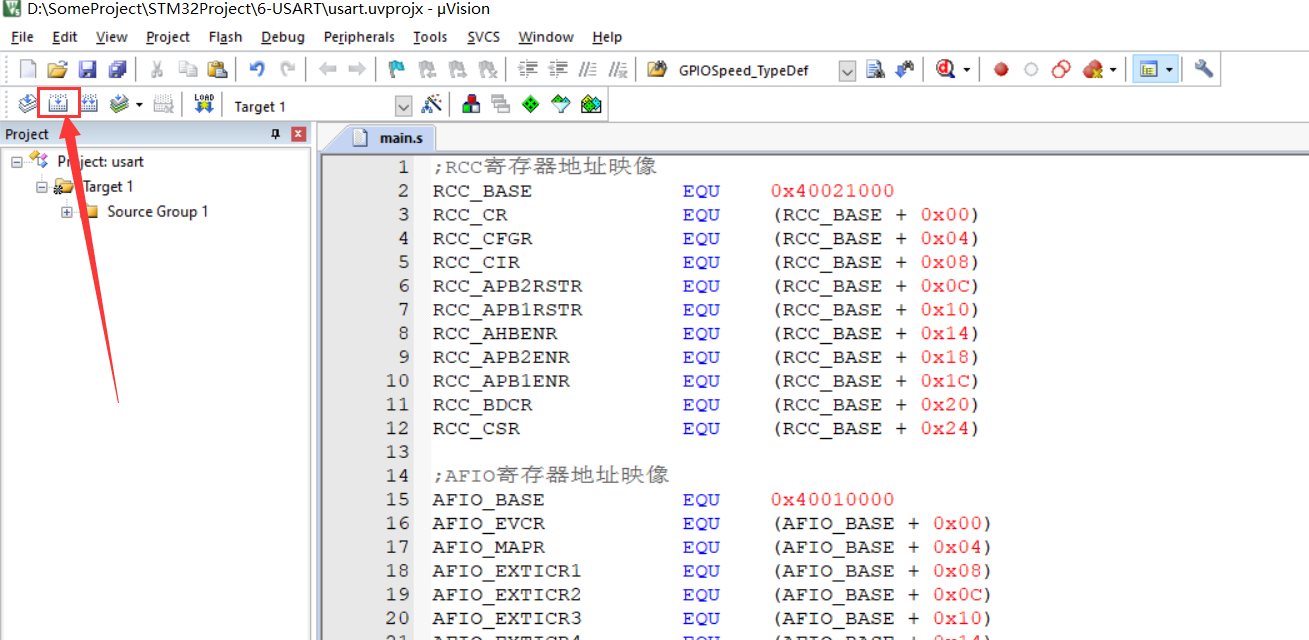1309x640 pixels.
Task: Click the Batch Build icon
Action: click(119, 103)
